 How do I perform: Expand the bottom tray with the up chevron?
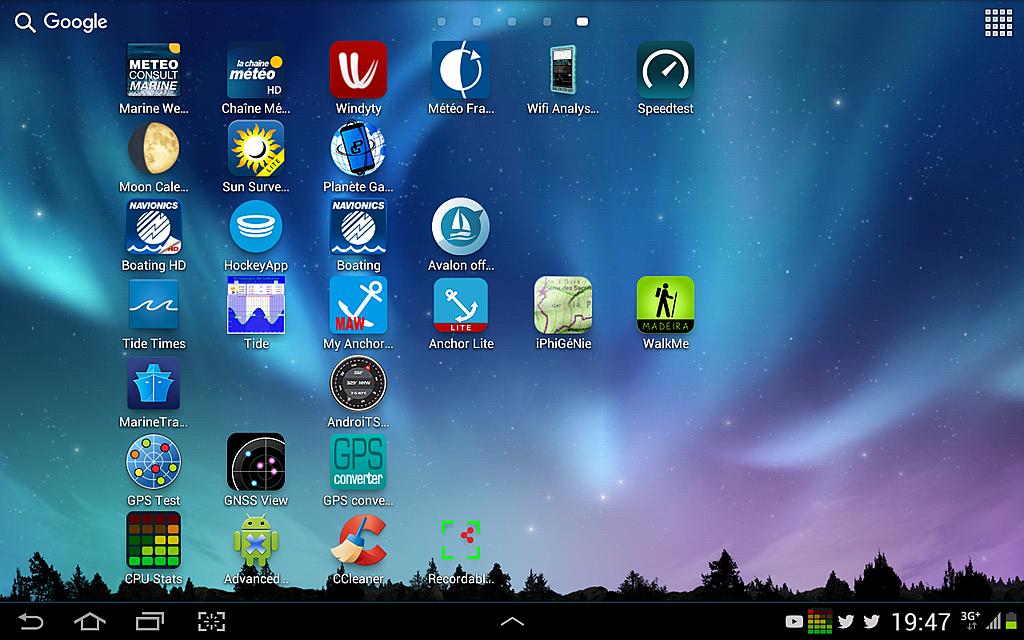click(x=512, y=622)
